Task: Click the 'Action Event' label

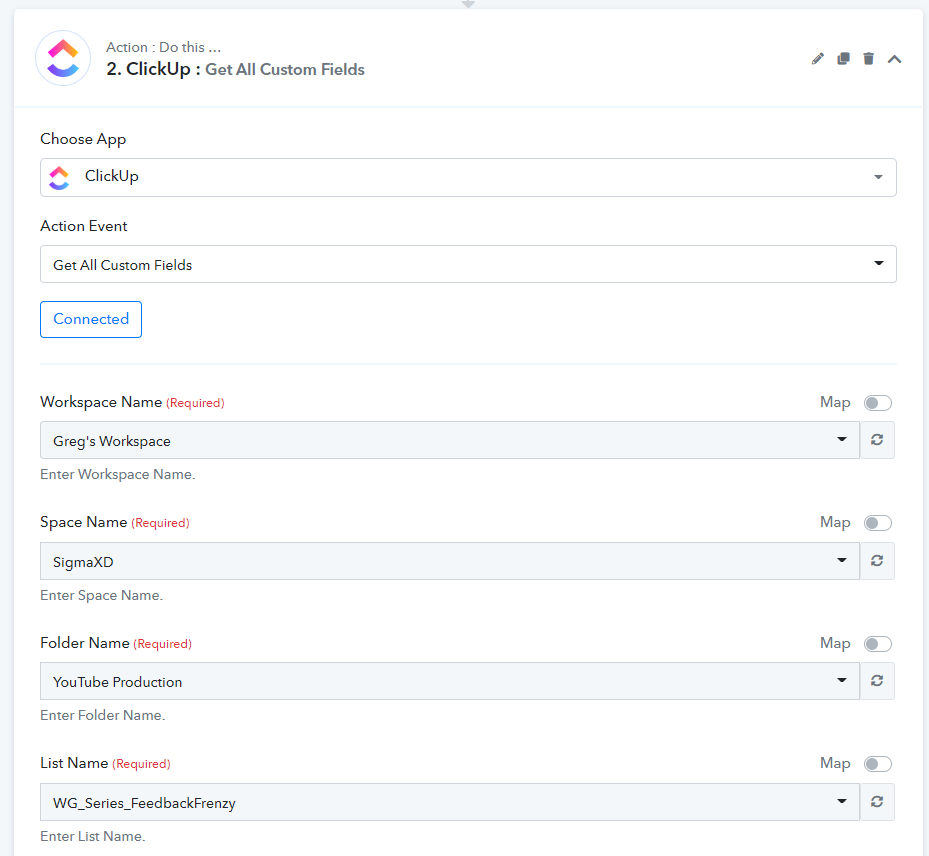Action: point(84,226)
